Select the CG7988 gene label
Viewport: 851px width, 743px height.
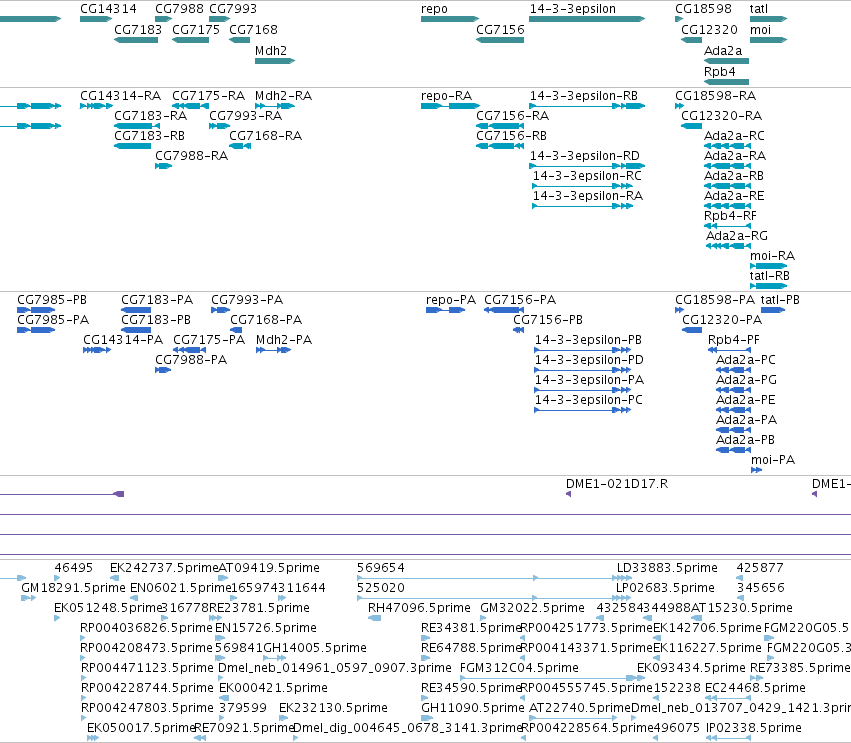[x=179, y=9]
